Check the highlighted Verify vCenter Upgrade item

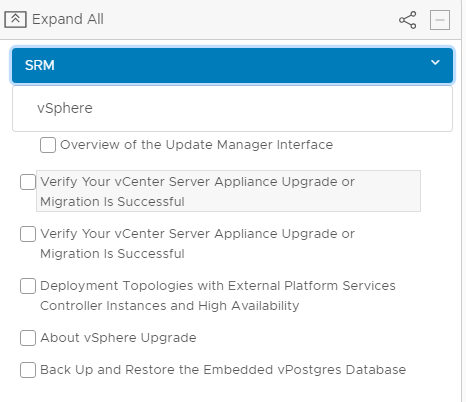point(28,182)
